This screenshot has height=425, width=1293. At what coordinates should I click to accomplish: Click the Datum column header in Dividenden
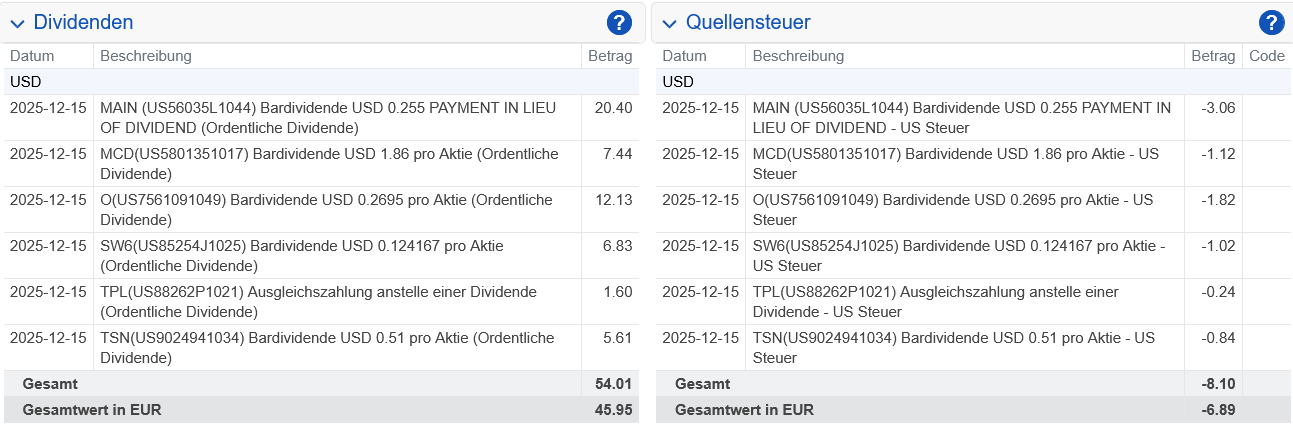click(32, 56)
